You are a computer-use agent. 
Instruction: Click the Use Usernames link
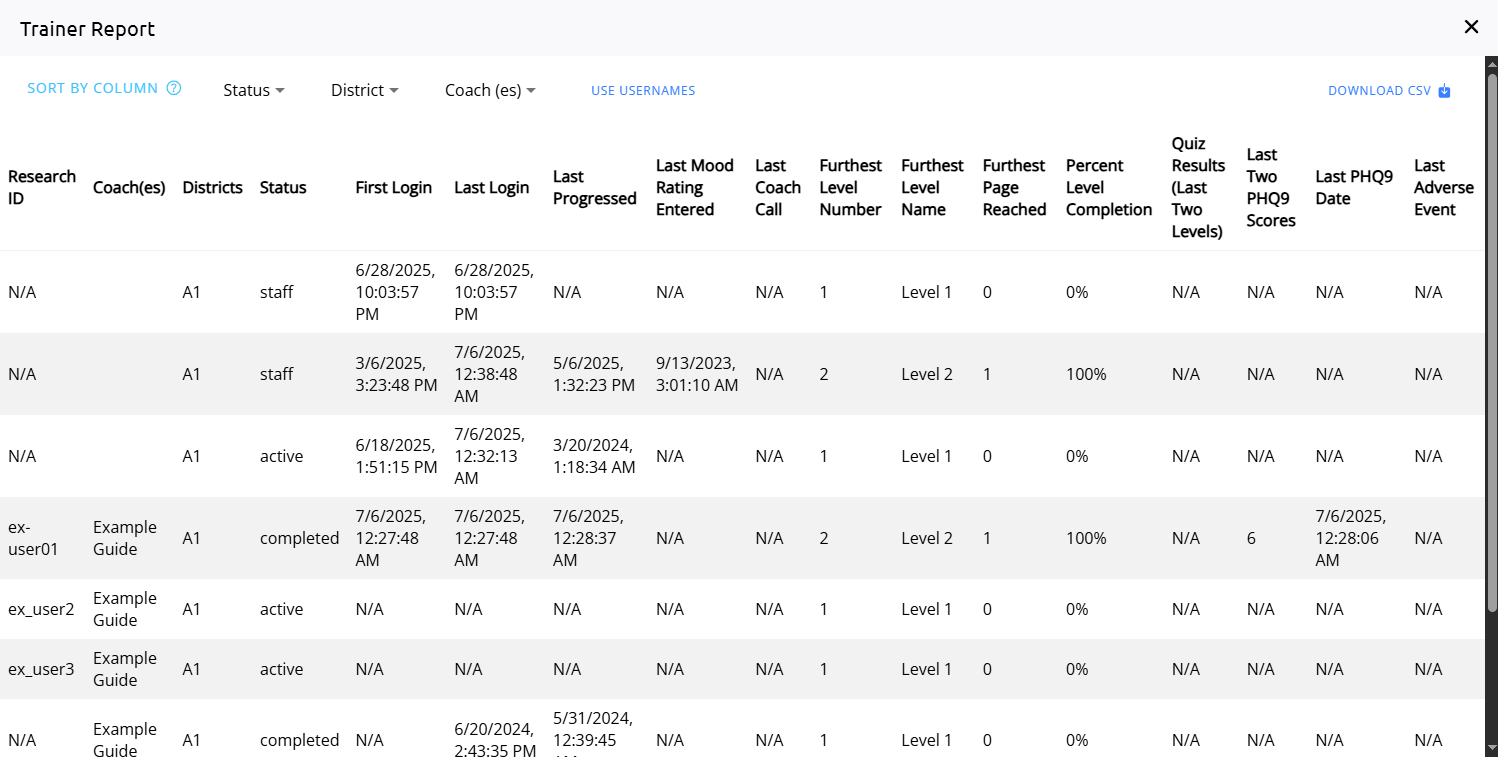[x=642, y=91]
